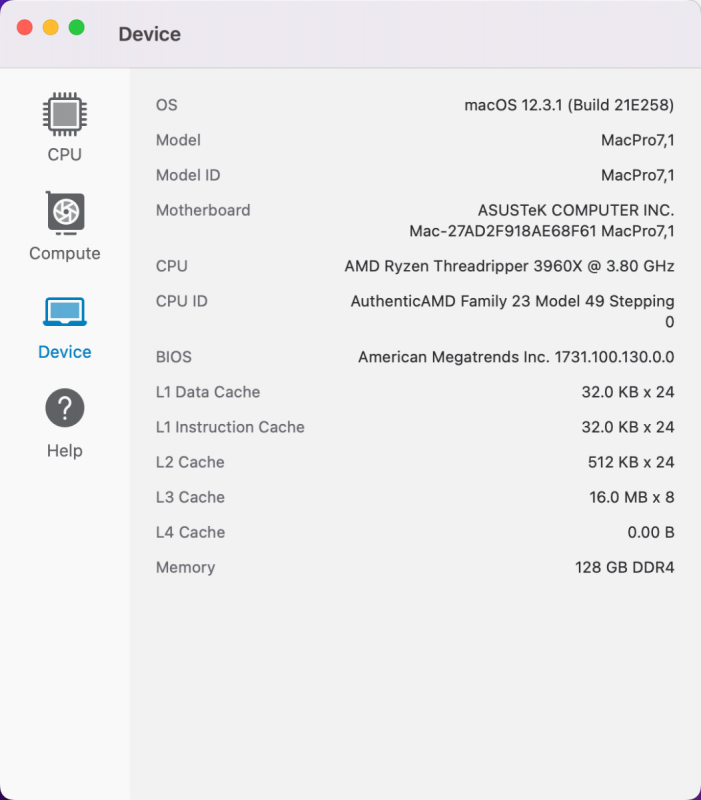701x800 pixels.
Task: Click the Device laptop icon
Action: click(65, 310)
